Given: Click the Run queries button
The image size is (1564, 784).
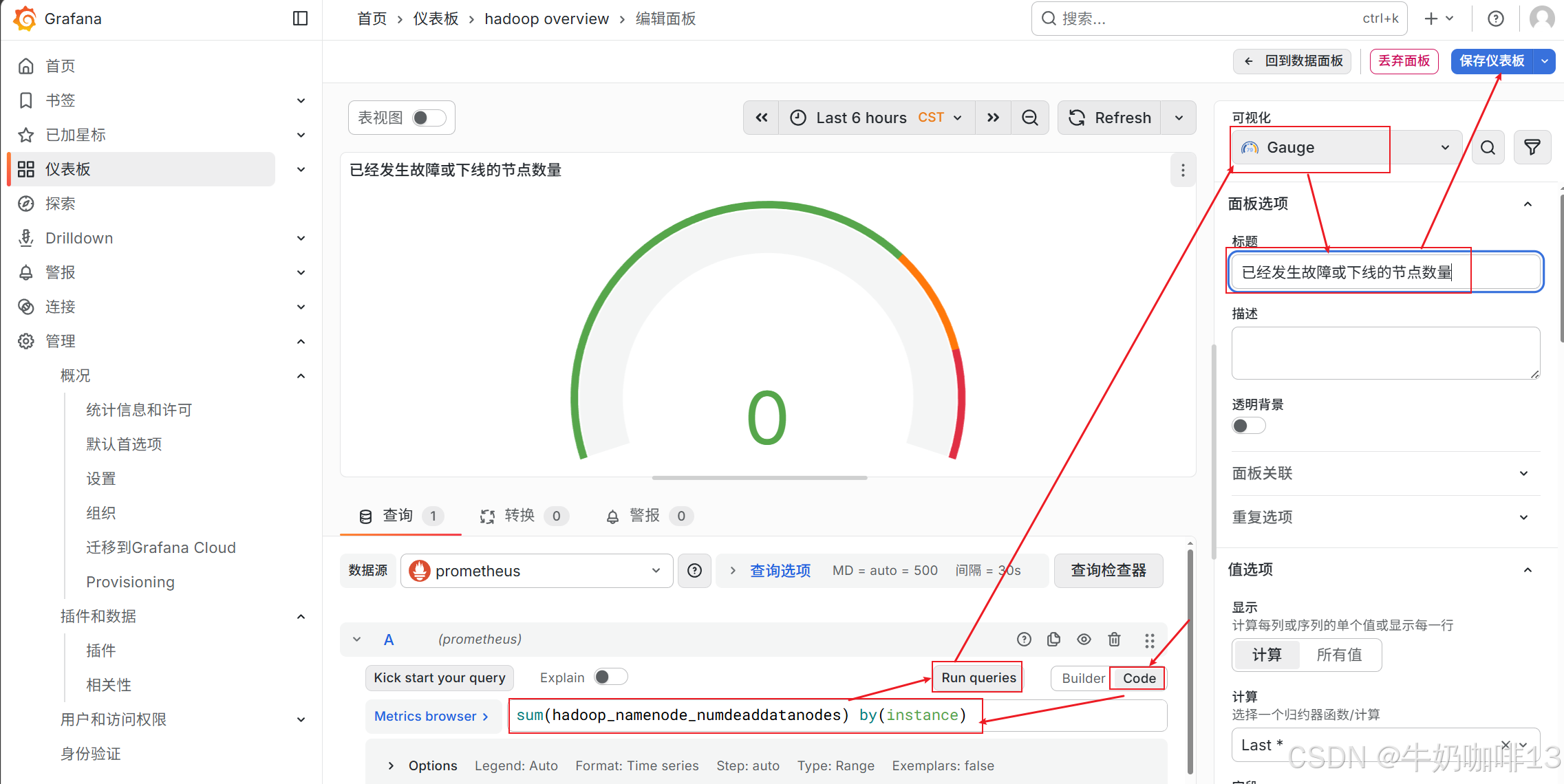Looking at the screenshot, I should (x=978, y=677).
